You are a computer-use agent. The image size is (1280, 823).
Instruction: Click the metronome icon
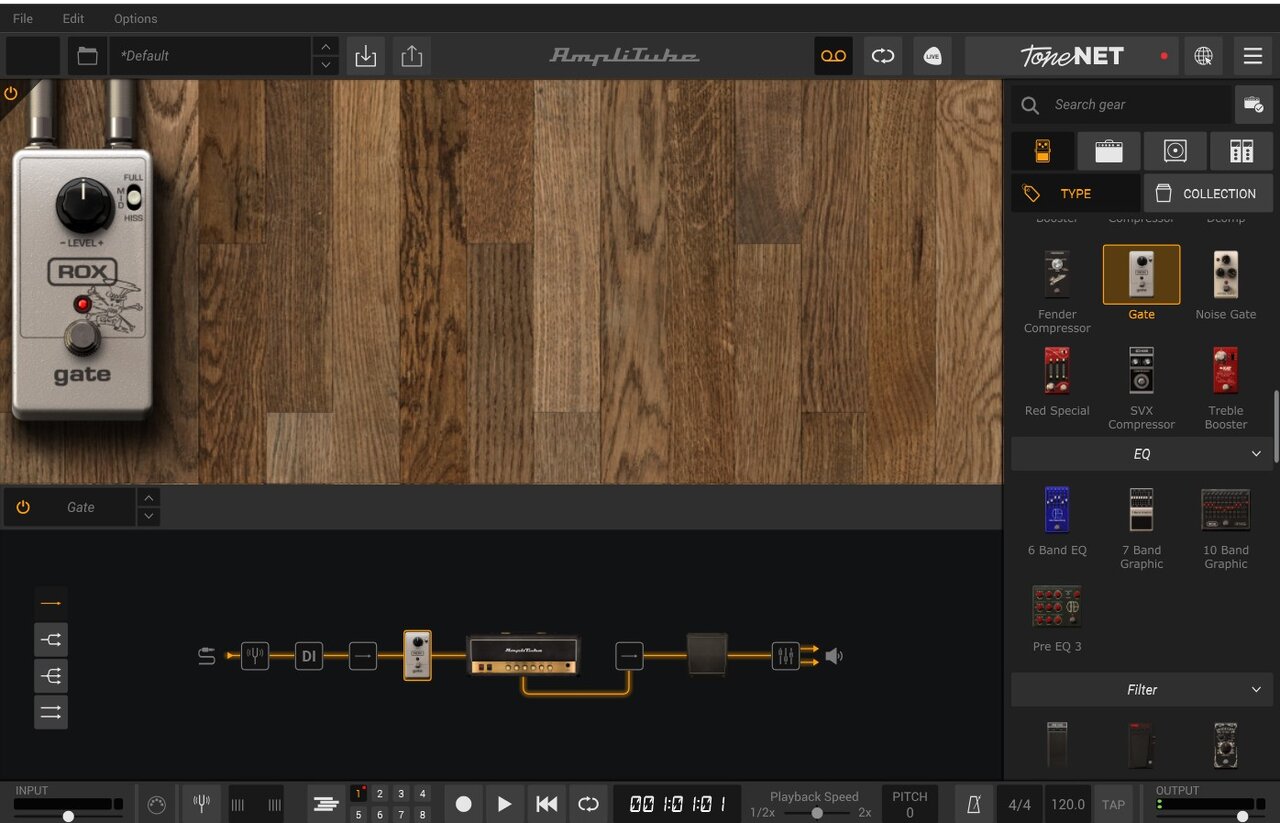(x=973, y=804)
